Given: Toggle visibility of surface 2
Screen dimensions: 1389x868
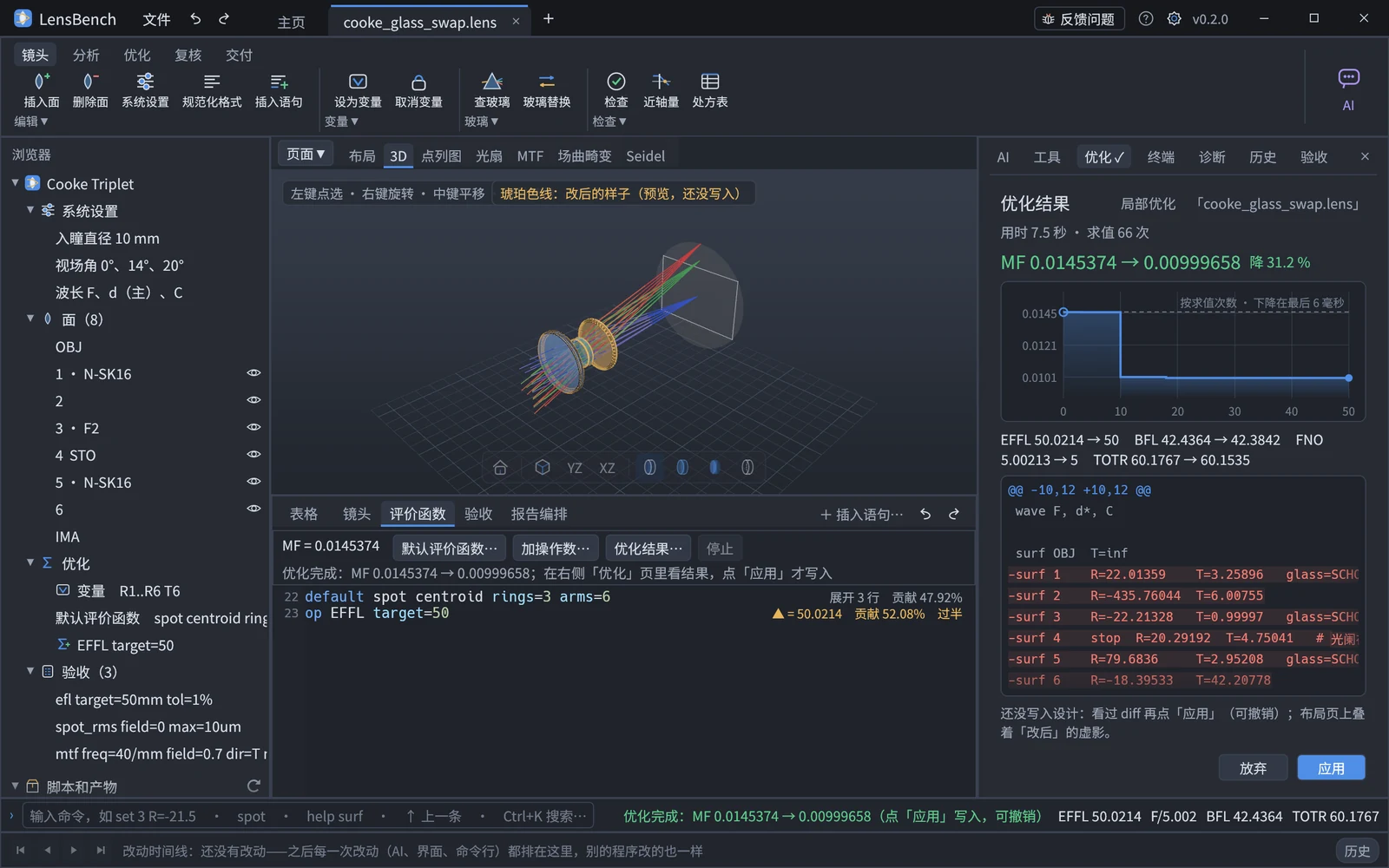Looking at the screenshot, I should pos(253,400).
